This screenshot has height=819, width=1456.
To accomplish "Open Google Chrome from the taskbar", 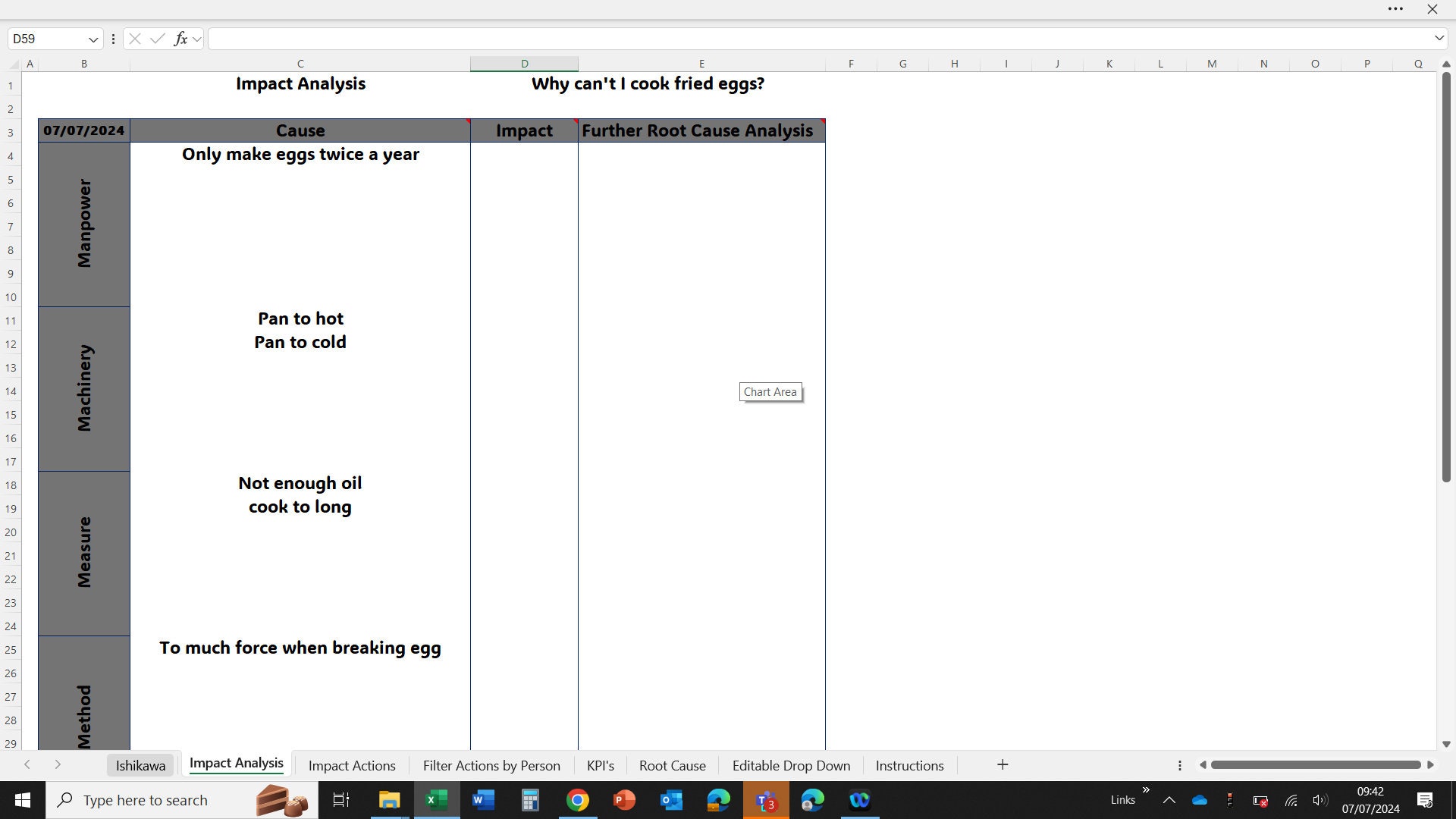I will [578, 800].
